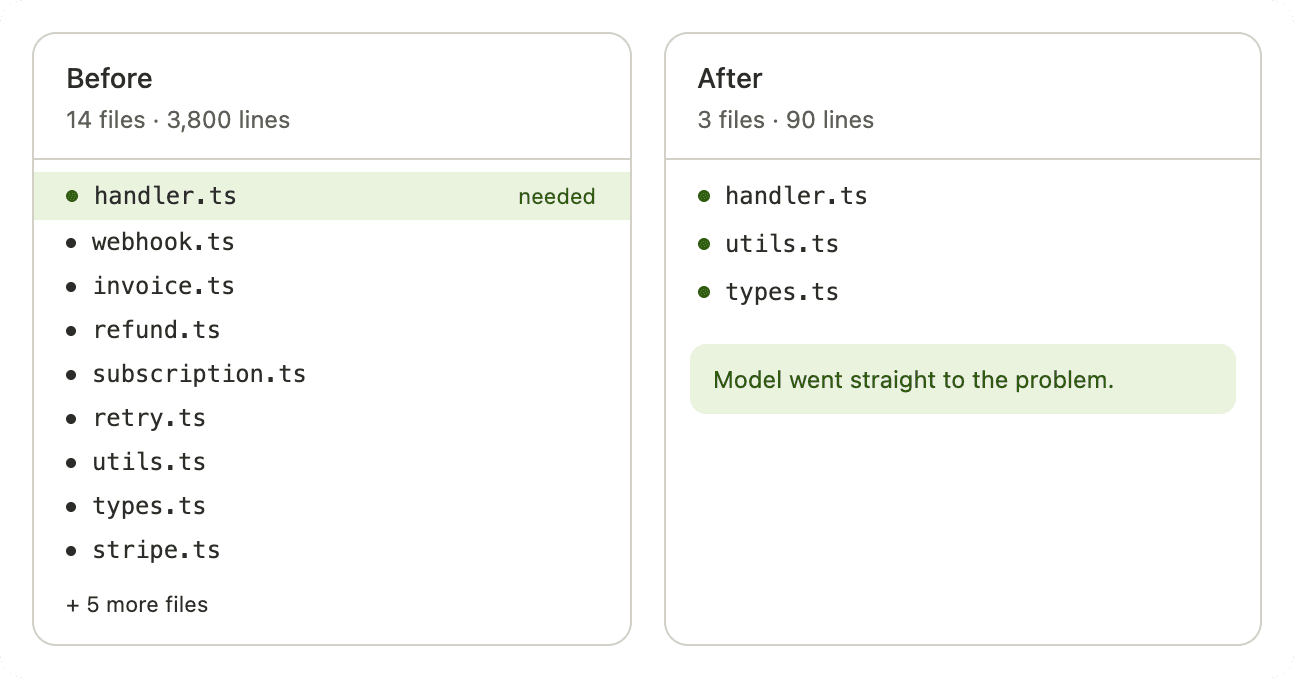Viewport: 1294px width, 678px height.
Task: Select handler.ts in the Before list
Action: [x=165, y=196]
